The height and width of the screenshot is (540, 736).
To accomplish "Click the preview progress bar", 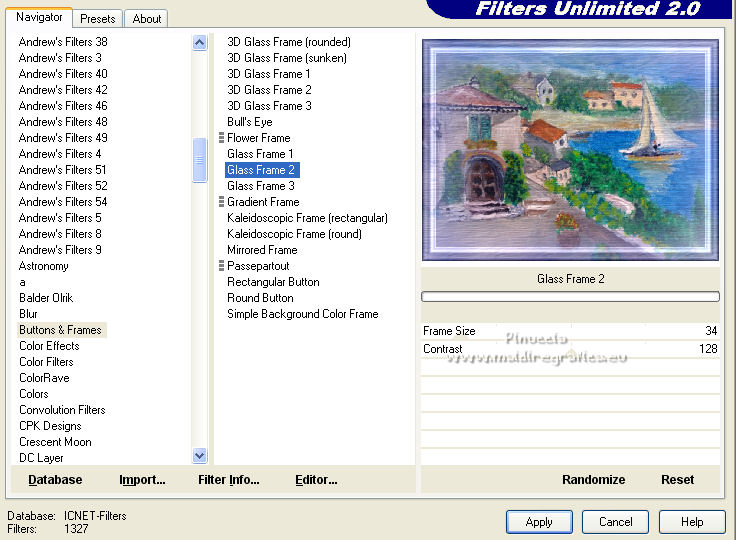I will pos(570,296).
